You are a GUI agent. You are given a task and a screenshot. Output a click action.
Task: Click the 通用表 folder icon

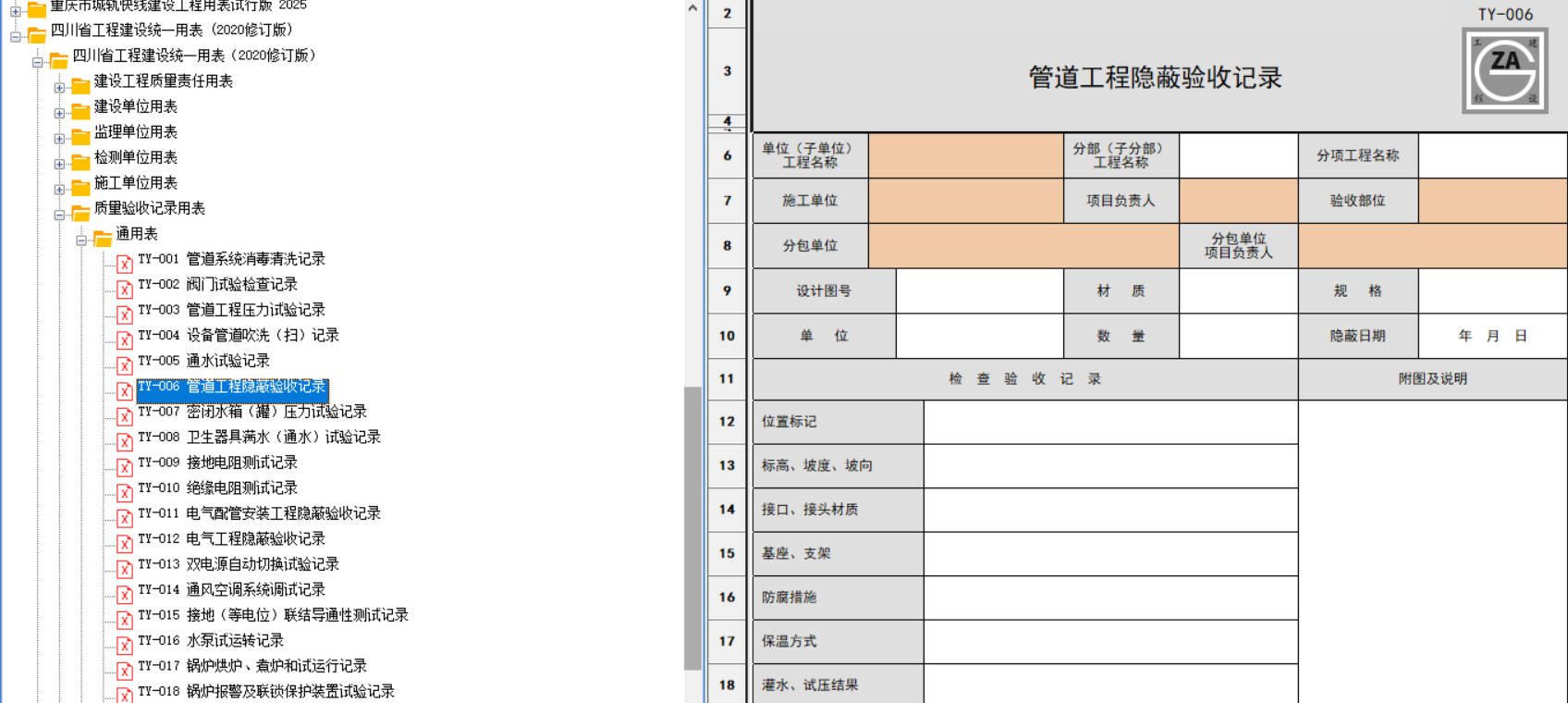click(103, 238)
